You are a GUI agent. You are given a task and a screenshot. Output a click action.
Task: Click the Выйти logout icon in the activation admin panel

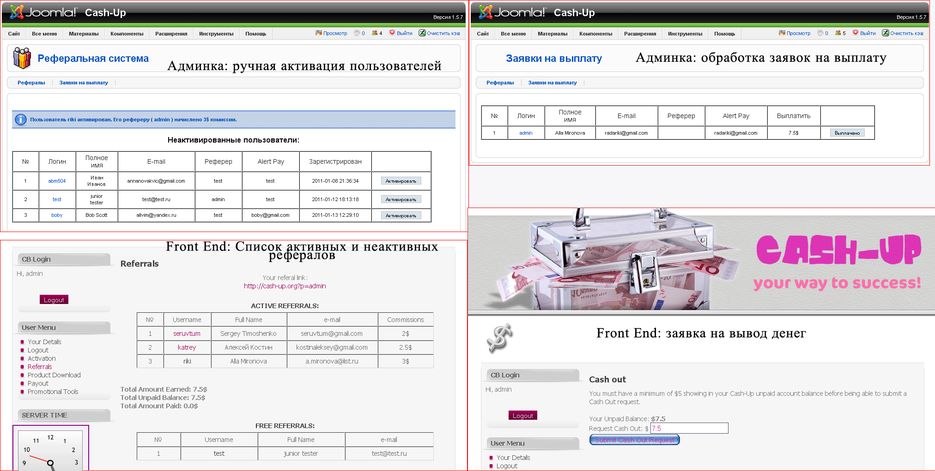(392, 33)
